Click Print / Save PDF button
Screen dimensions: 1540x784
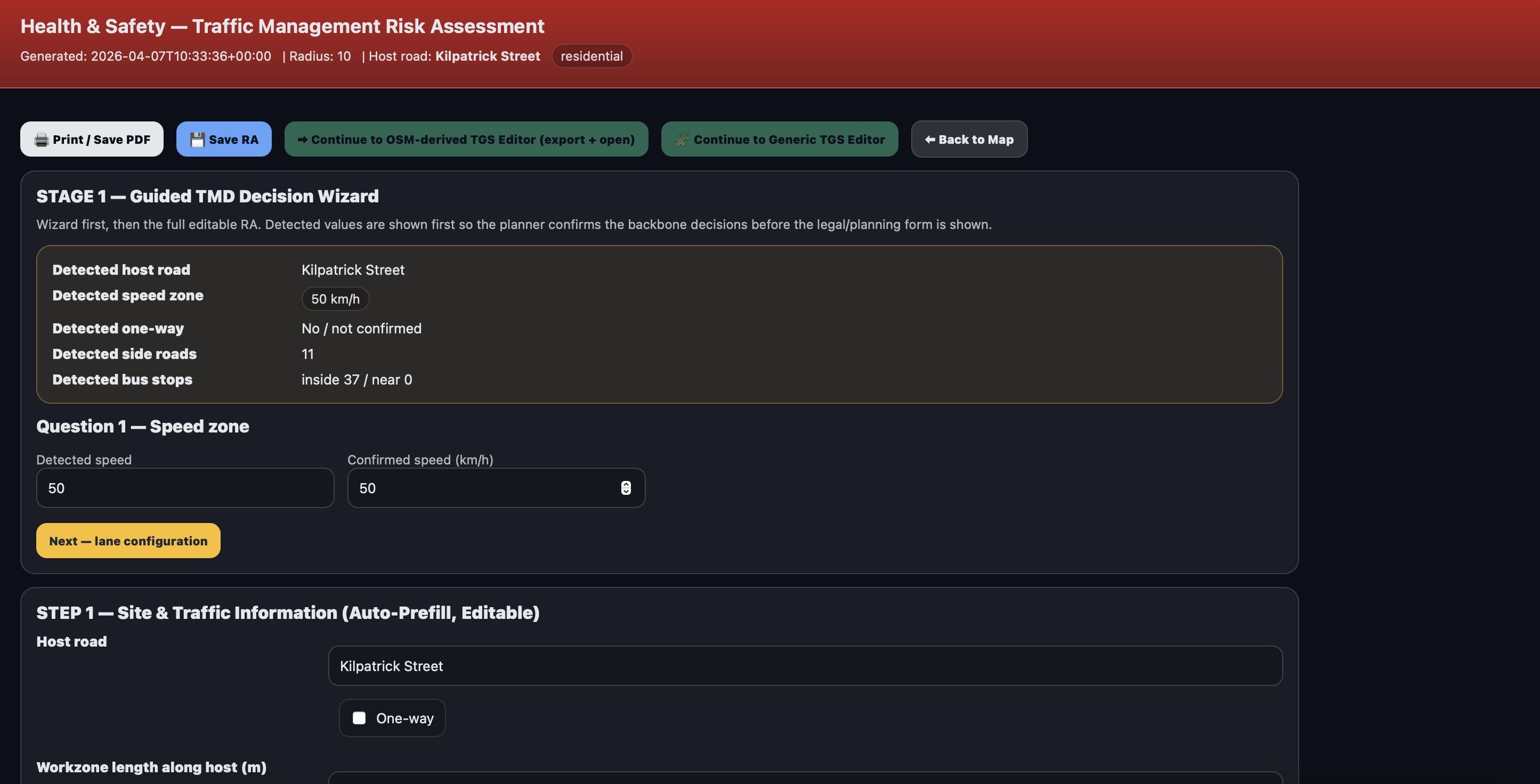[x=92, y=139]
